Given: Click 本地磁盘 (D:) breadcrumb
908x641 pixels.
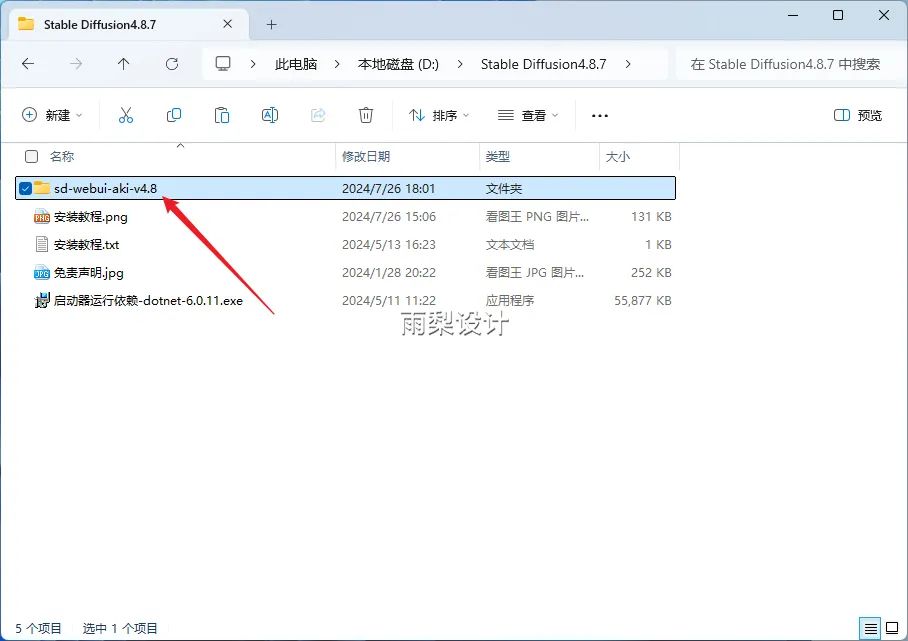Looking at the screenshot, I should (x=398, y=64).
